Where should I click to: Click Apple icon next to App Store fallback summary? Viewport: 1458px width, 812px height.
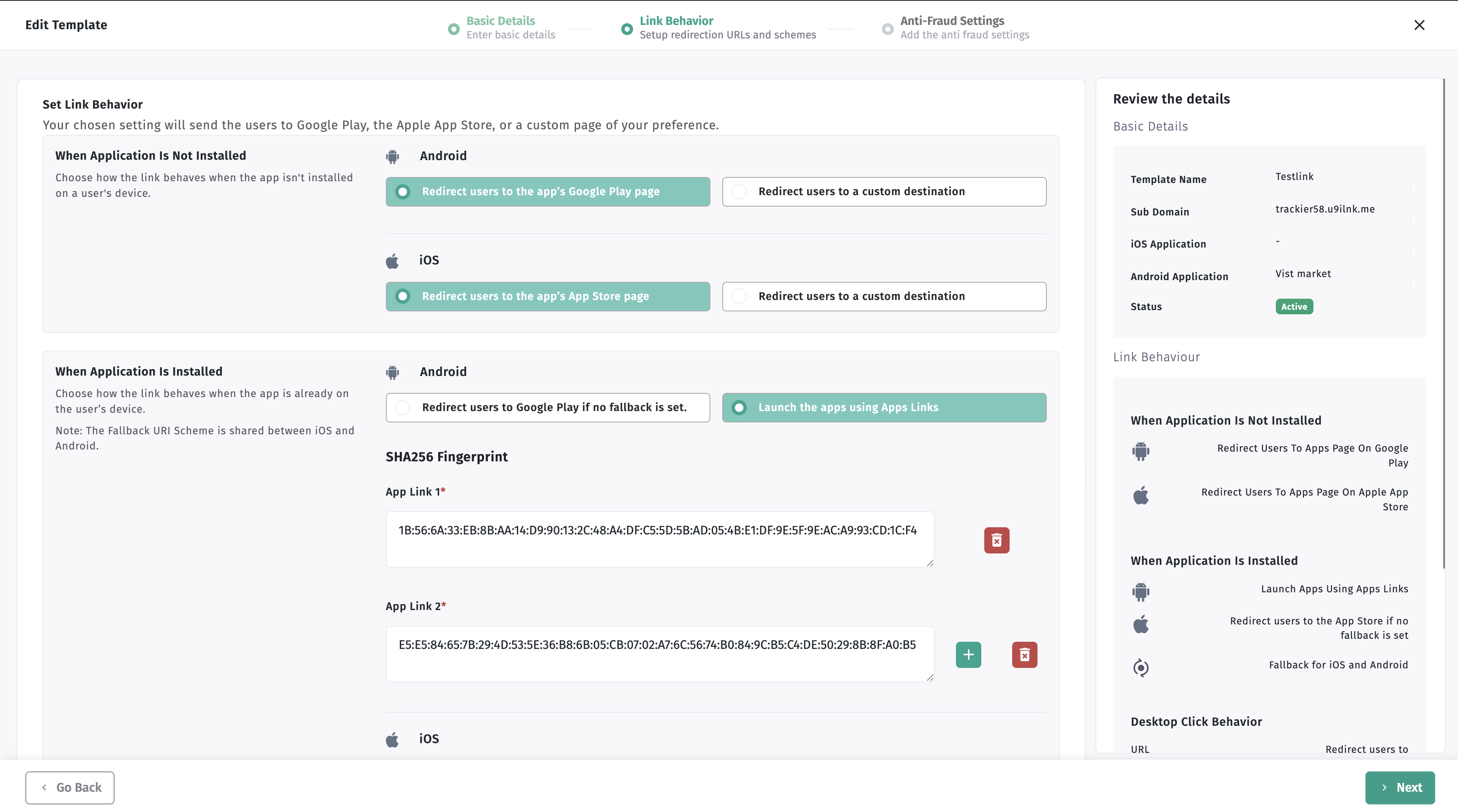(1141, 625)
